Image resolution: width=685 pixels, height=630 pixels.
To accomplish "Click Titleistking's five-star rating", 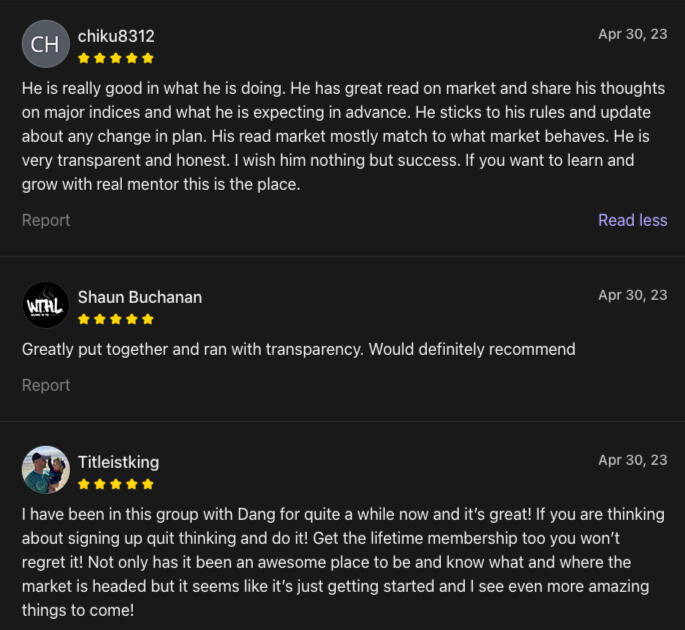I will [x=116, y=484].
